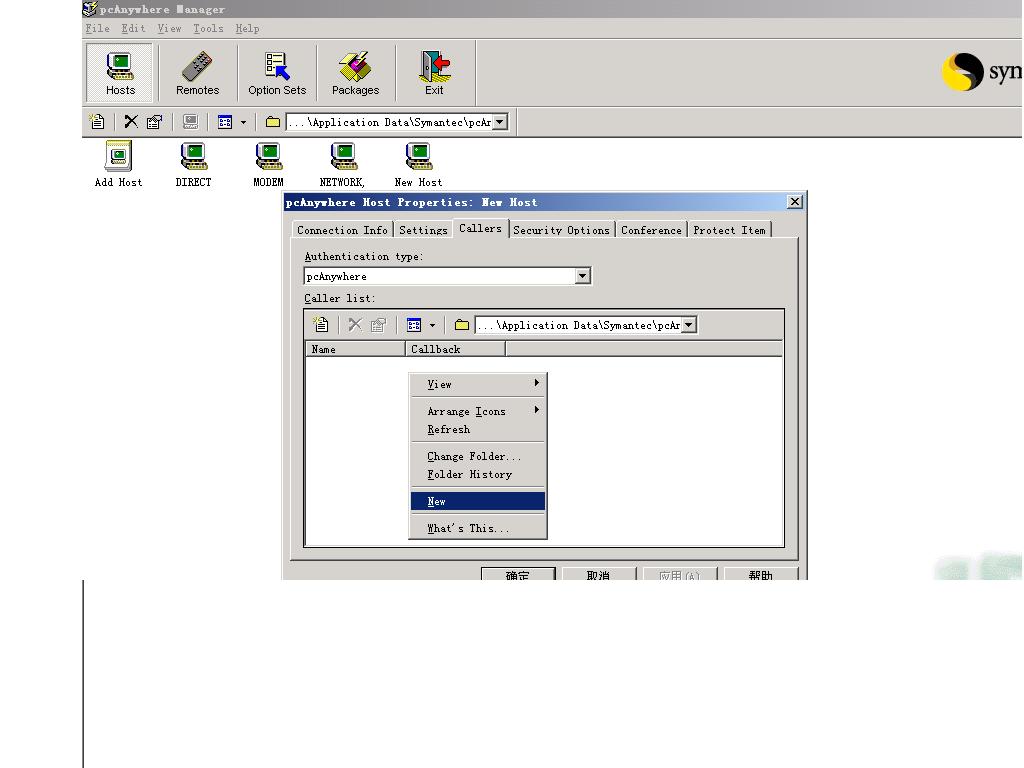The width and height of the screenshot is (1024, 768).
Task: Open the View menu in menu bar
Action: pyautogui.click(x=169, y=29)
